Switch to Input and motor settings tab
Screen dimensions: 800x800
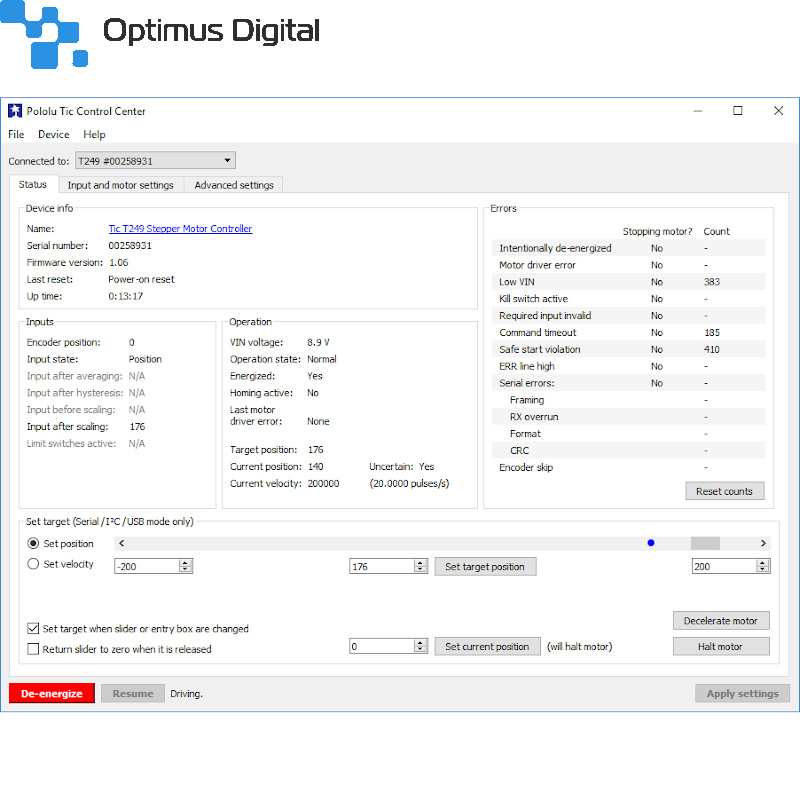(120, 185)
